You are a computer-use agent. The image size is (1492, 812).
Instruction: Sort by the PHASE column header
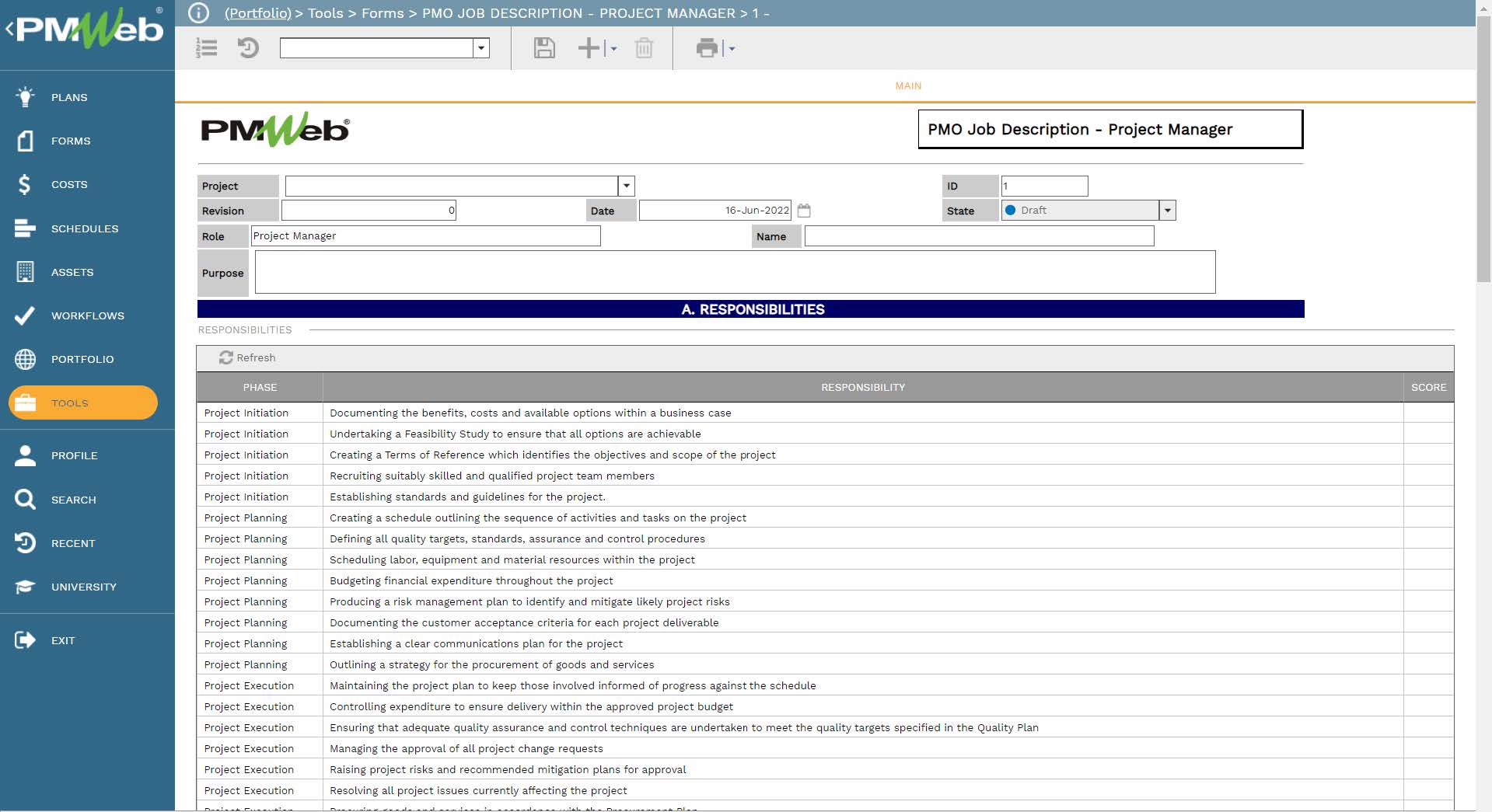(260, 387)
